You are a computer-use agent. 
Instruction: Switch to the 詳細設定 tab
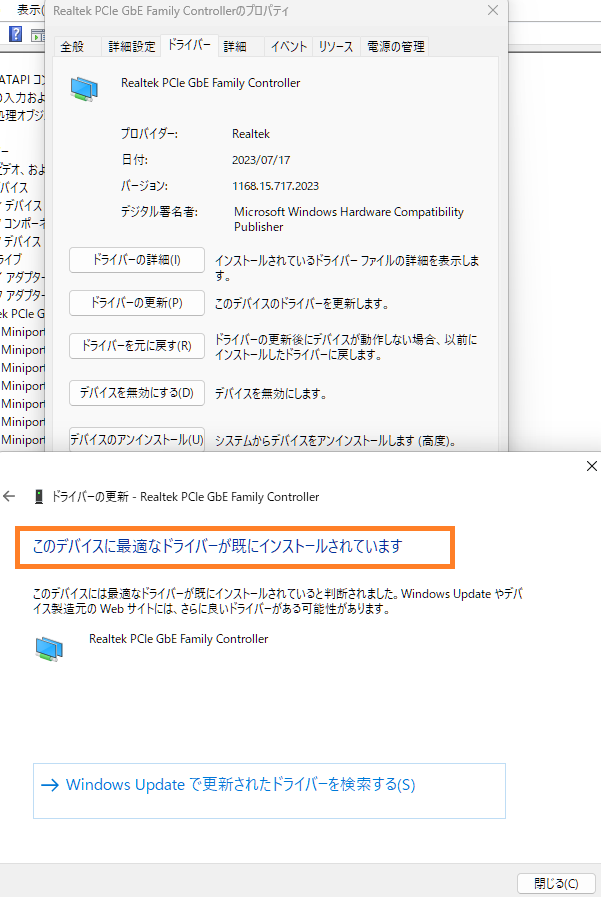pyautogui.click(x=132, y=46)
